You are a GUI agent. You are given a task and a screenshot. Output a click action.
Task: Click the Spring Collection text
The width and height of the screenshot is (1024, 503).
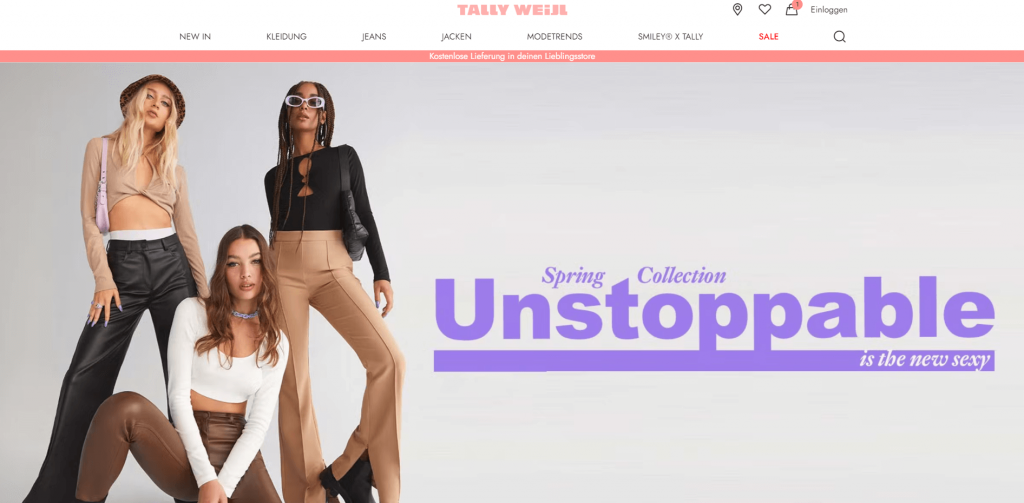coord(633,276)
